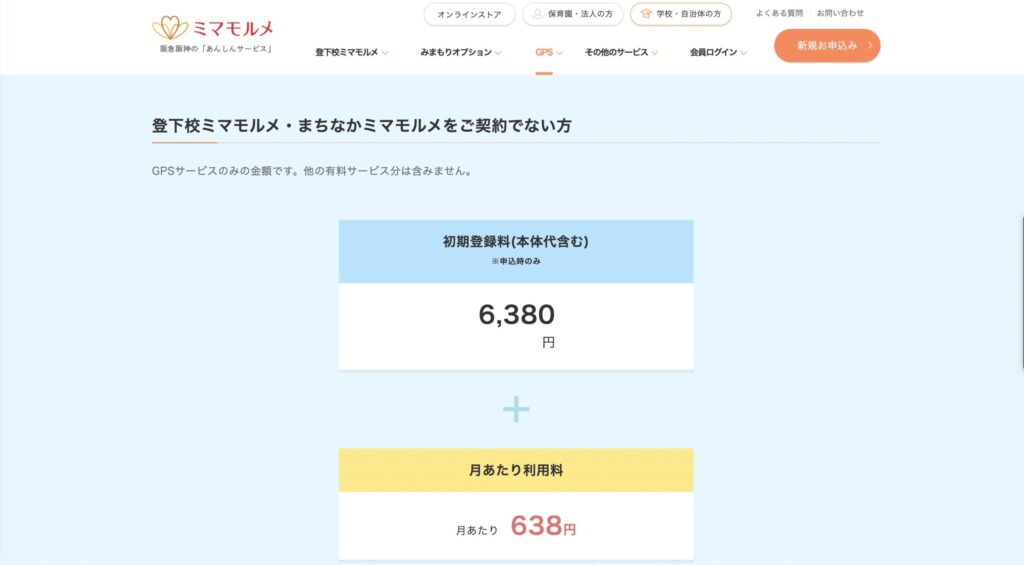Click the person icon in 保育園・法人の方
Image resolution: width=1024 pixels, height=565 pixels.
[x=538, y=14]
